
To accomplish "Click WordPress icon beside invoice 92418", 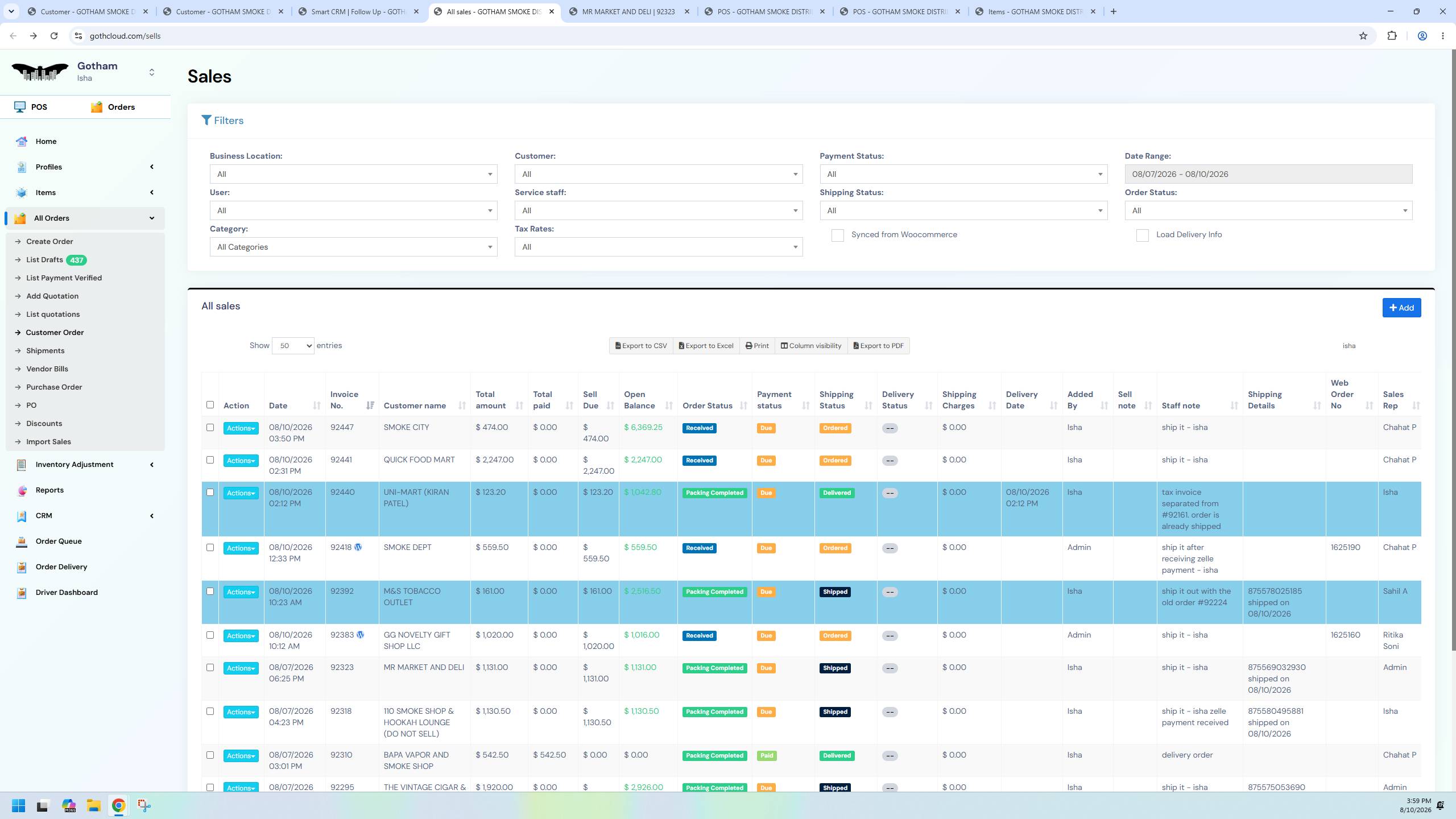I will pos(358,547).
